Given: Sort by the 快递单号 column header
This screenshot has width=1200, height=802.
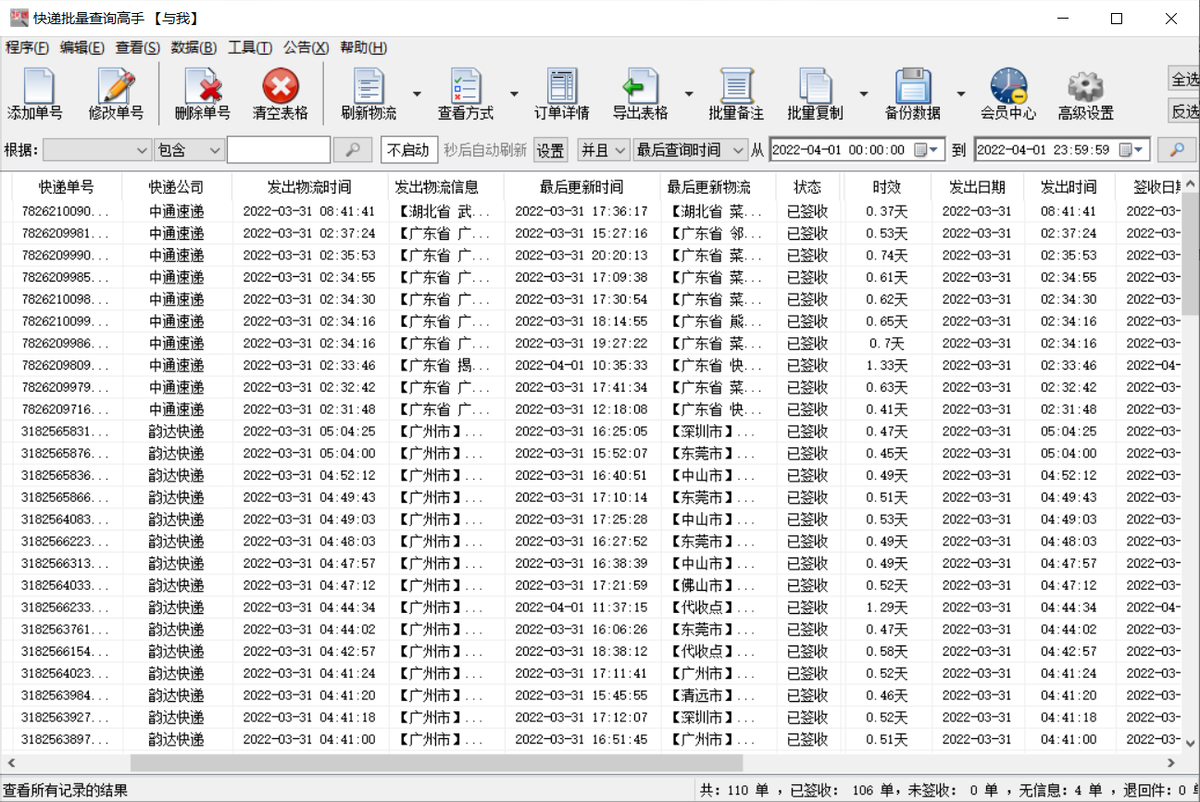Looking at the screenshot, I should pos(67,186).
